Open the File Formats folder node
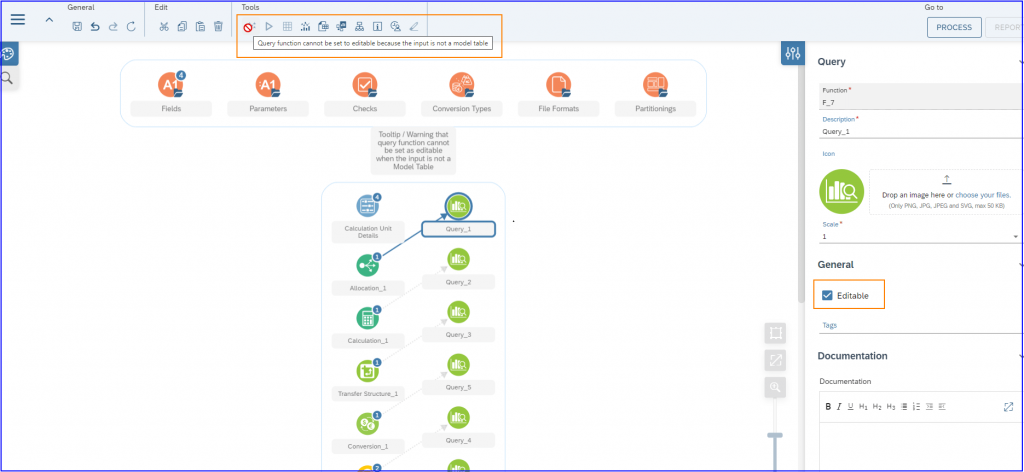Viewport: 1024px width, 472px height. pos(559,85)
